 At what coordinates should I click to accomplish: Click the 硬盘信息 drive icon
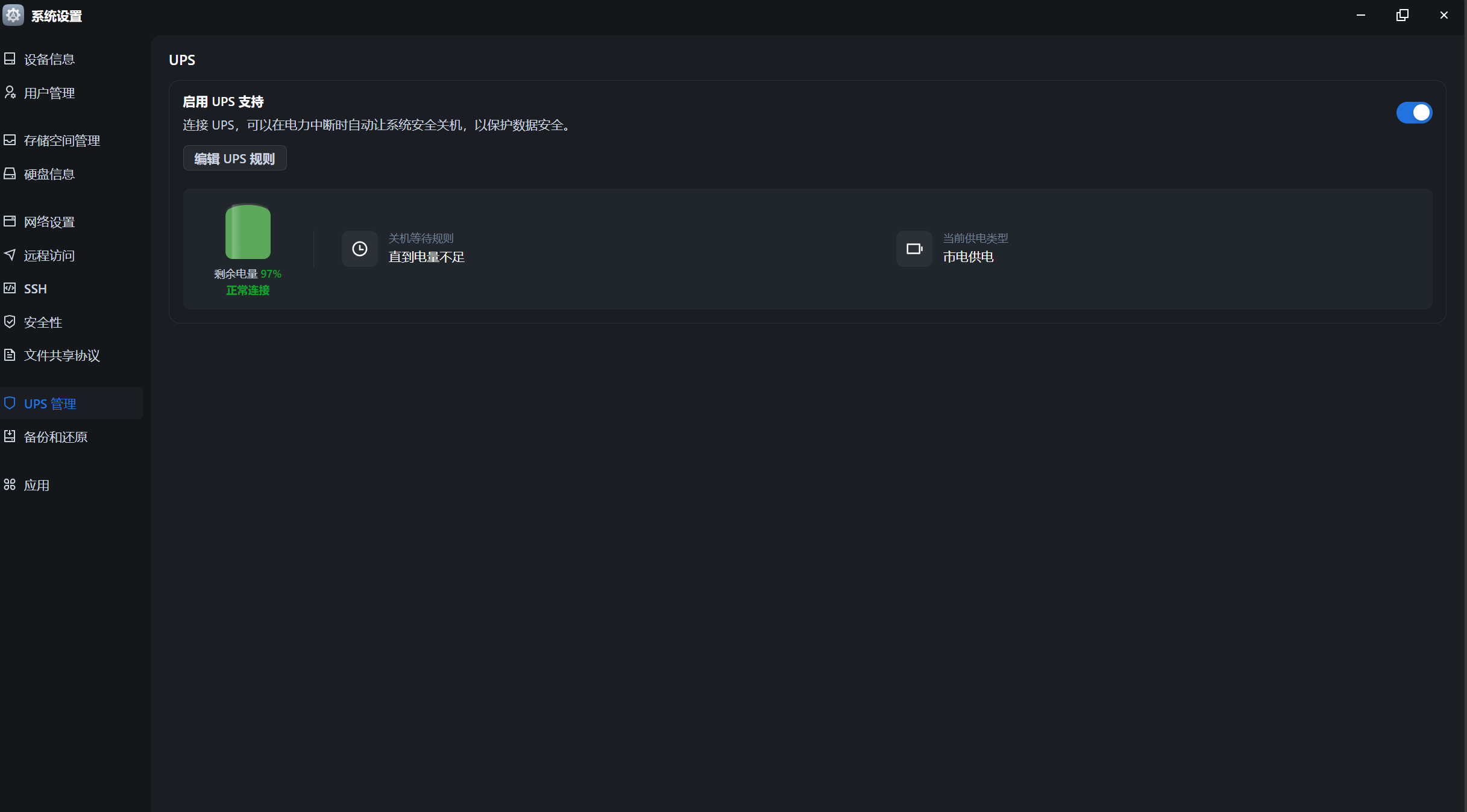tap(10, 173)
